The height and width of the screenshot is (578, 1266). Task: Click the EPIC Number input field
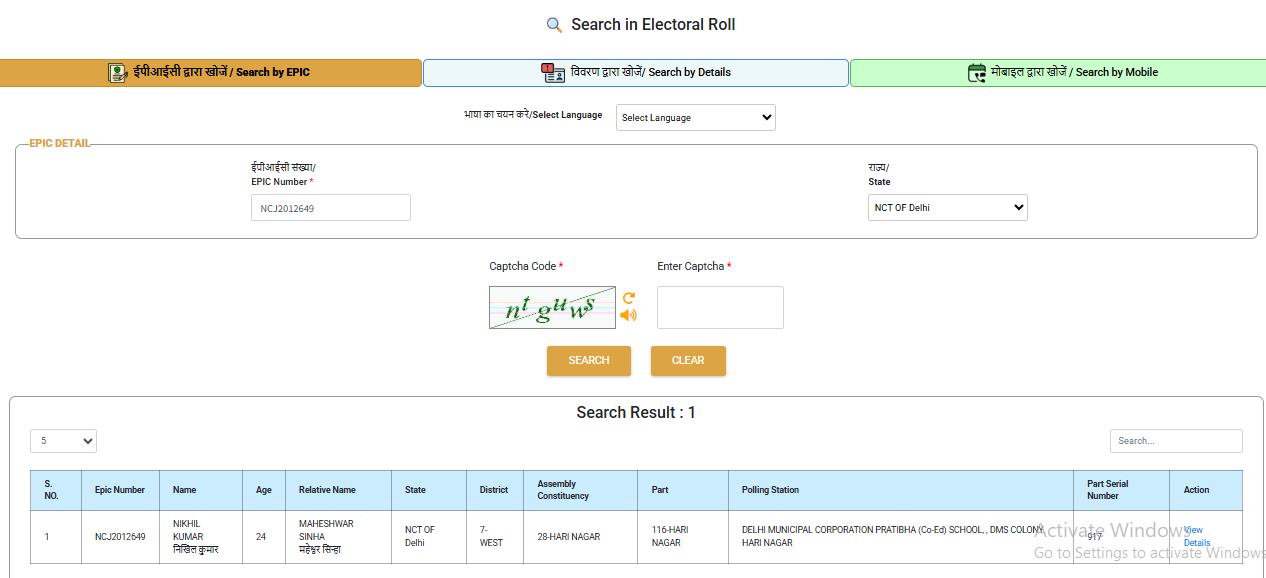pos(330,207)
